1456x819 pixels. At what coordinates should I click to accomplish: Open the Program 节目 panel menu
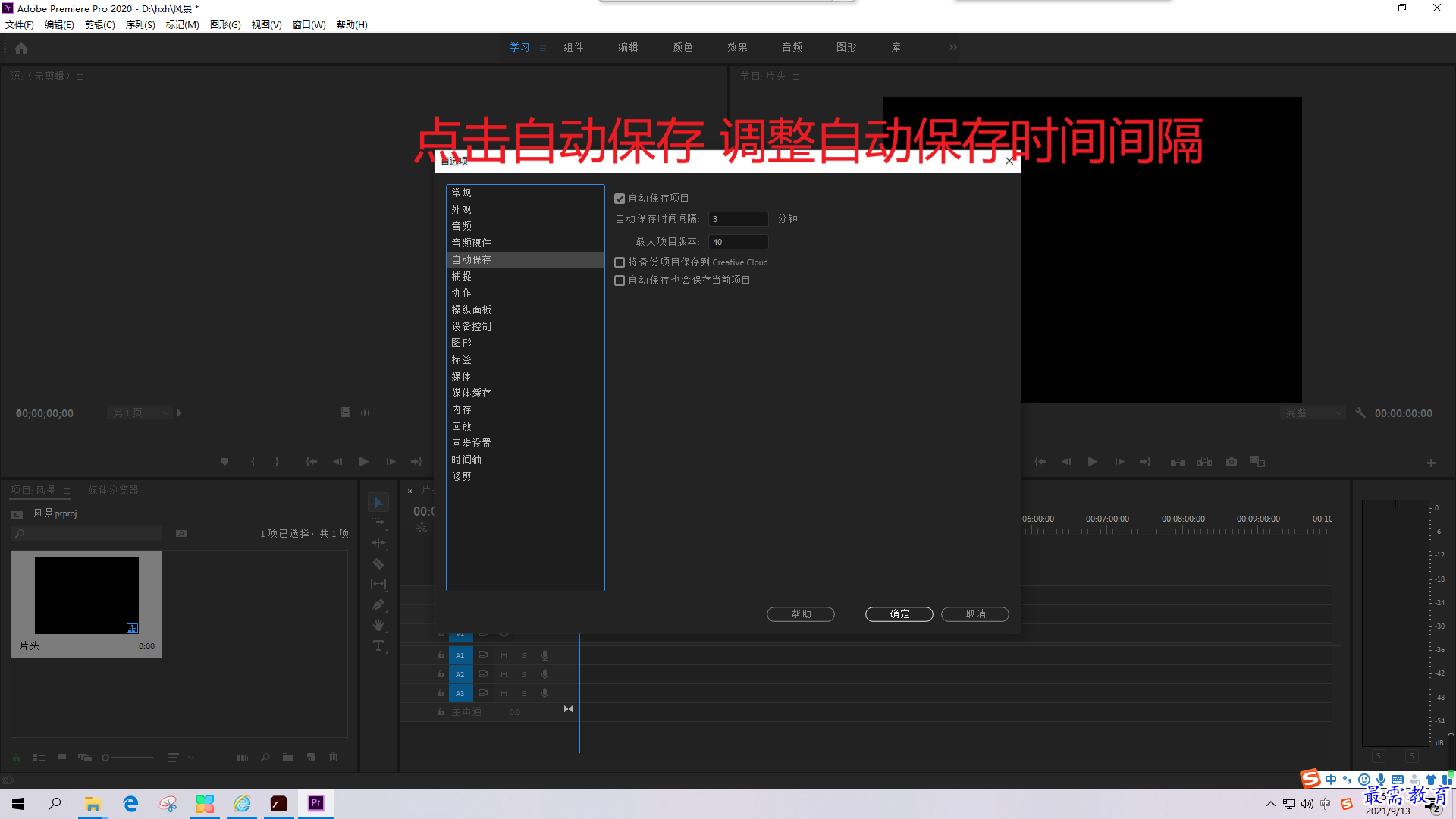(x=796, y=77)
